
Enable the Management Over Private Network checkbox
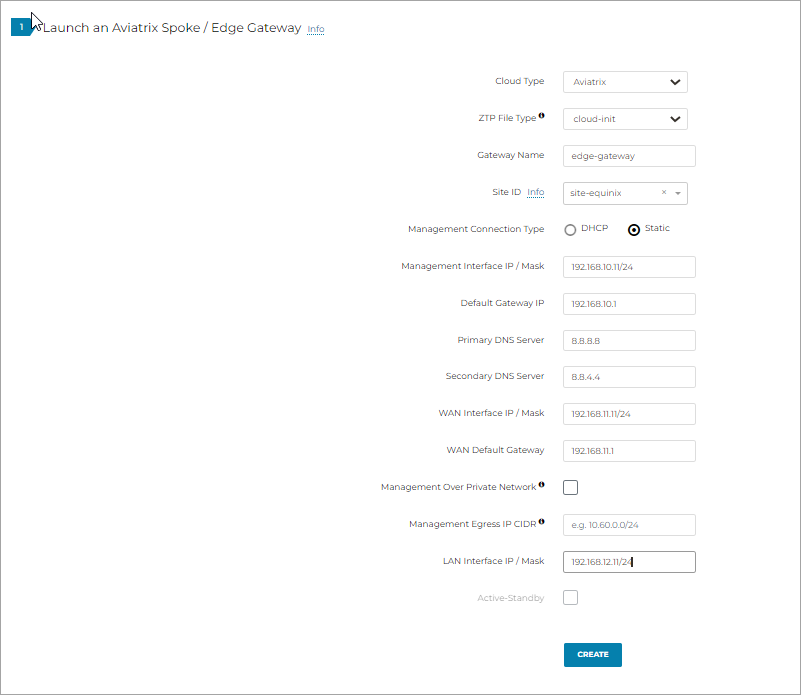coord(570,487)
